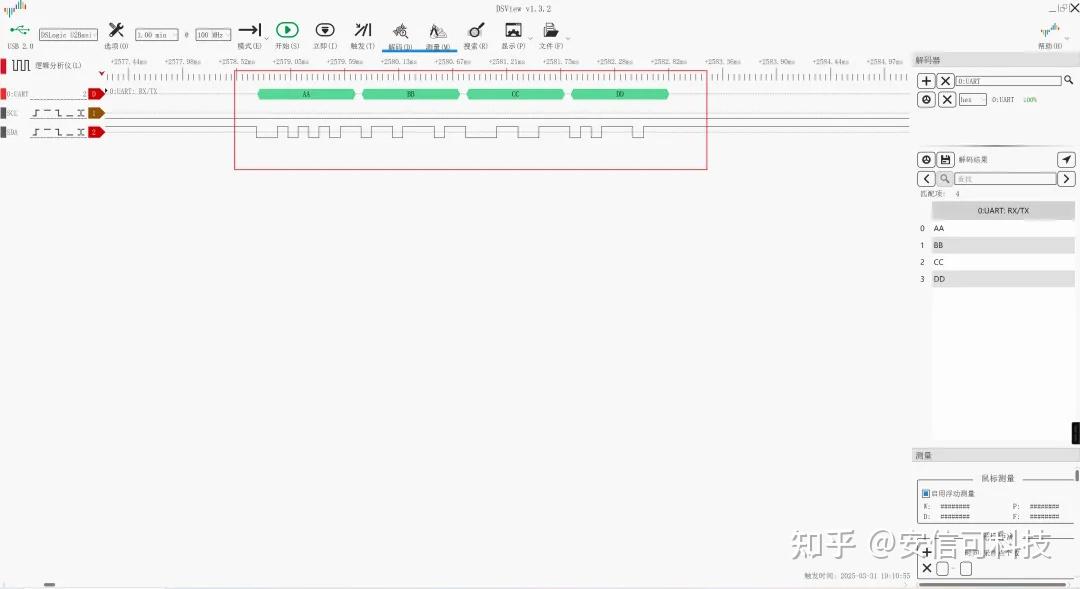Screen dimensions: 1080x589
Task: Add a decoder with the plus button
Action: (926, 81)
